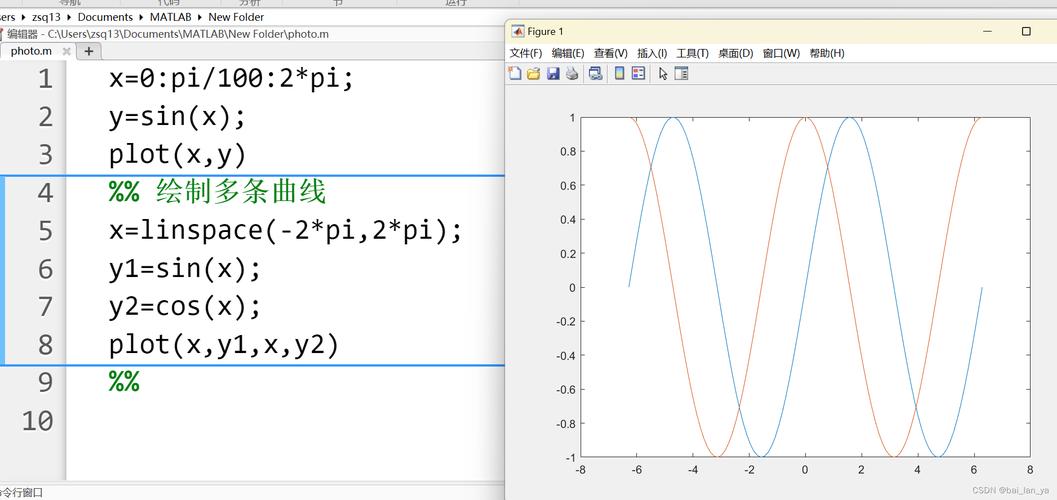
Task: Expand the arrow after zsq13 in the path bar
Action: [x=68, y=17]
